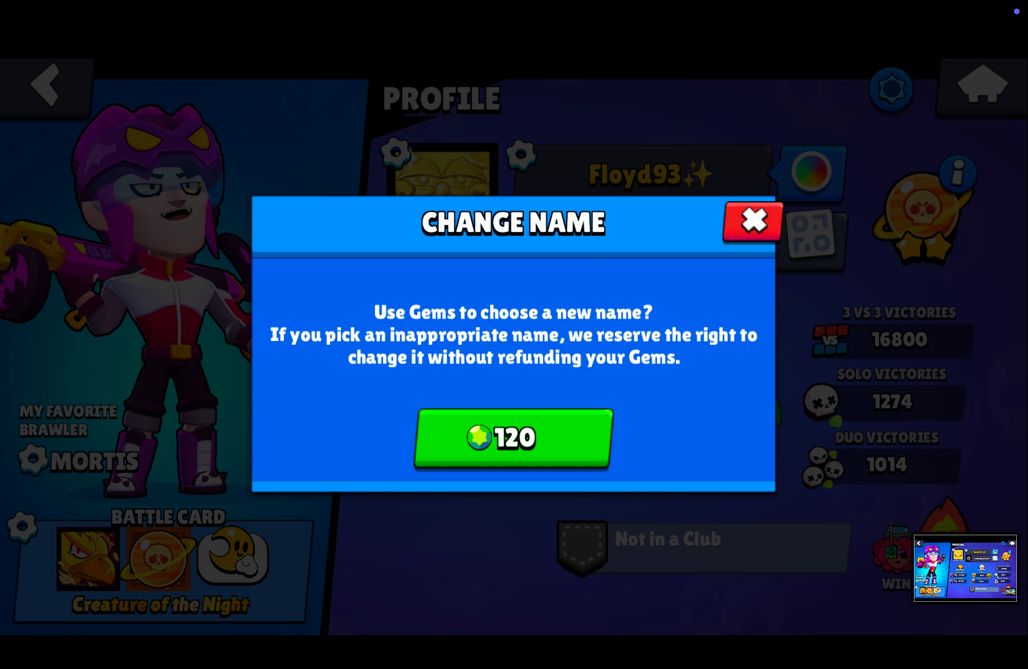Select the moon emoji battle card pin
Viewport: 1028px width, 669px height.
pos(233,556)
